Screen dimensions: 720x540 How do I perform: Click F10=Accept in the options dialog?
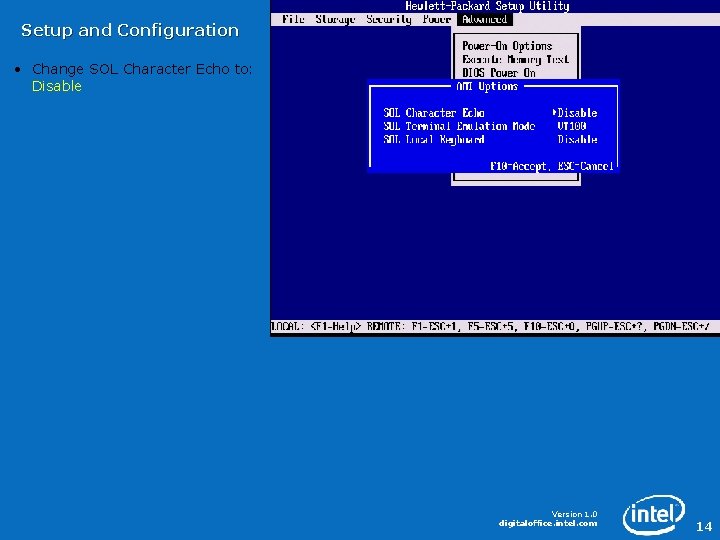(519, 166)
